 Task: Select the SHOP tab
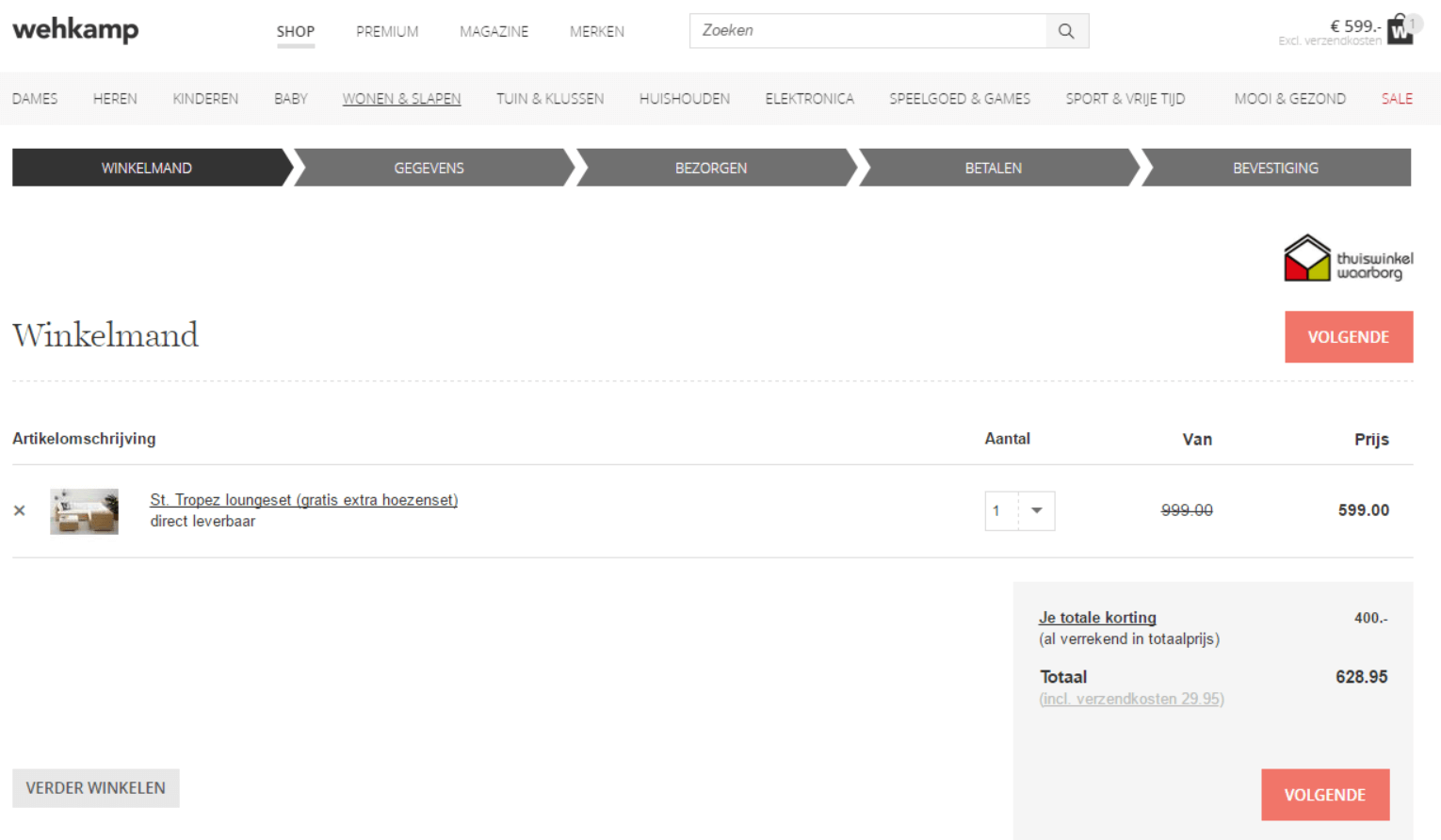(x=296, y=32)
